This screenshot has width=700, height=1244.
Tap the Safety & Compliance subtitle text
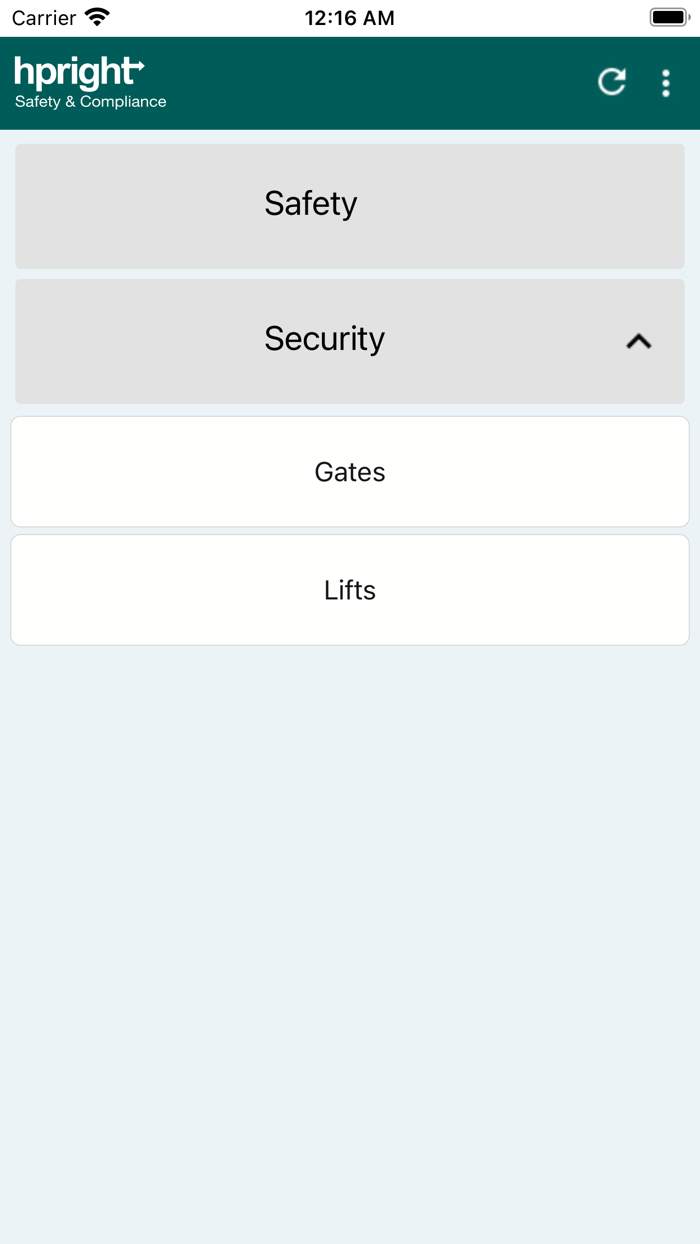tap(90, 101)
